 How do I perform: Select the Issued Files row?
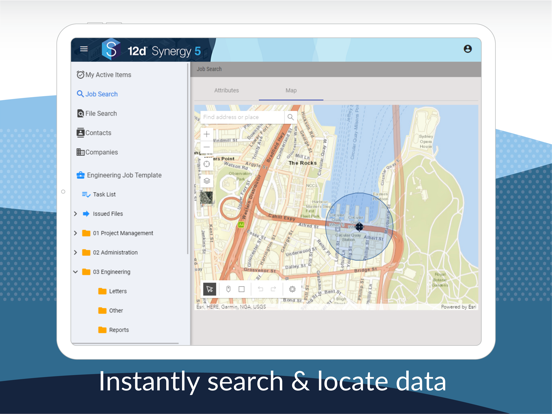click(102, 214)
